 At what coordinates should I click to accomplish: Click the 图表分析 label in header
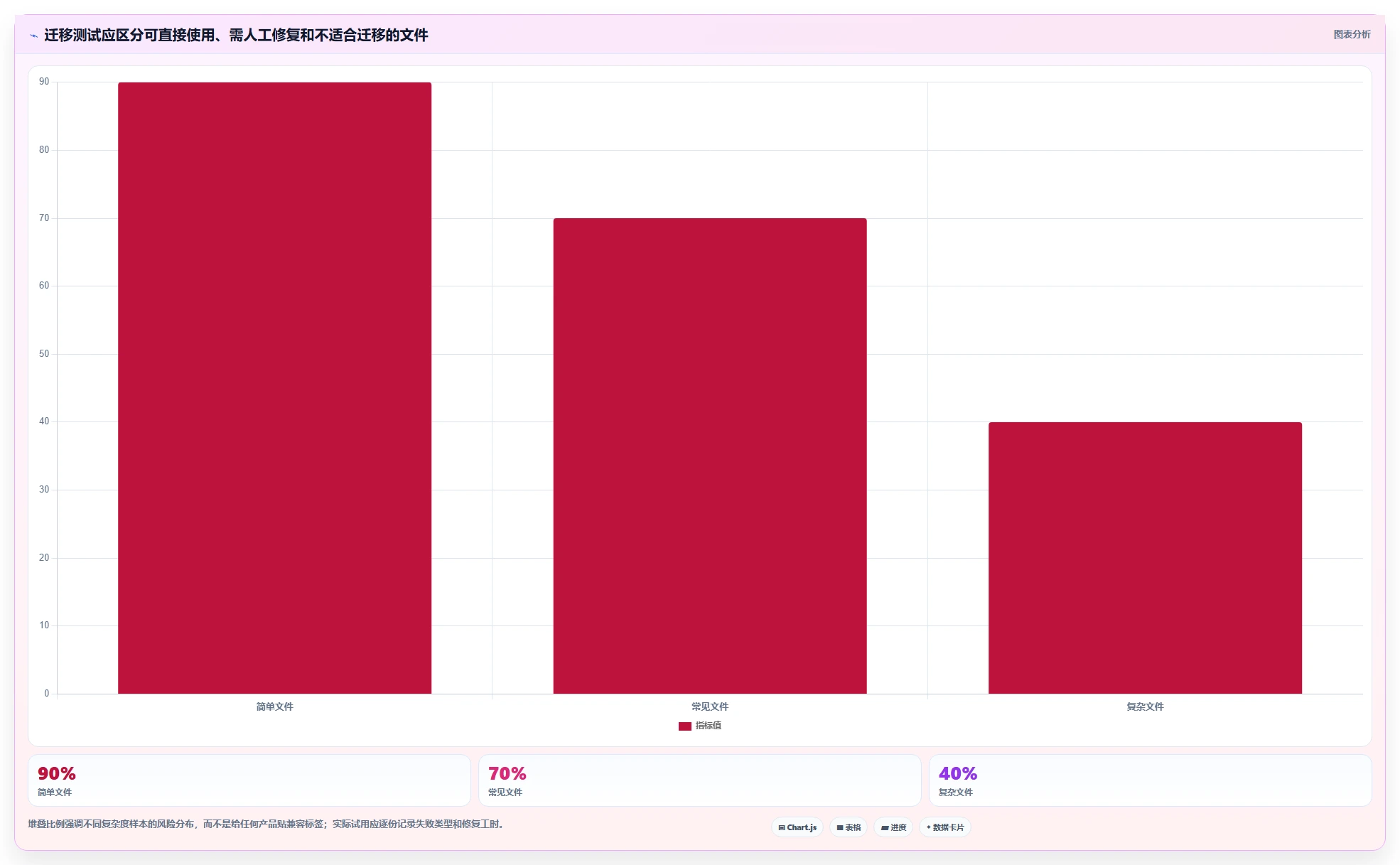tap(1352, 34)
